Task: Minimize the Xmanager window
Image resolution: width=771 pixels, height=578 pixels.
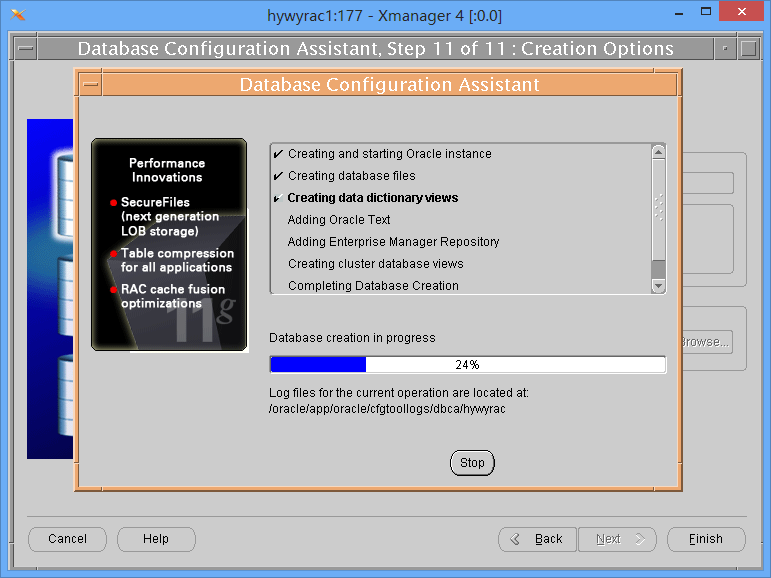Action: click(x=679, y=12)
